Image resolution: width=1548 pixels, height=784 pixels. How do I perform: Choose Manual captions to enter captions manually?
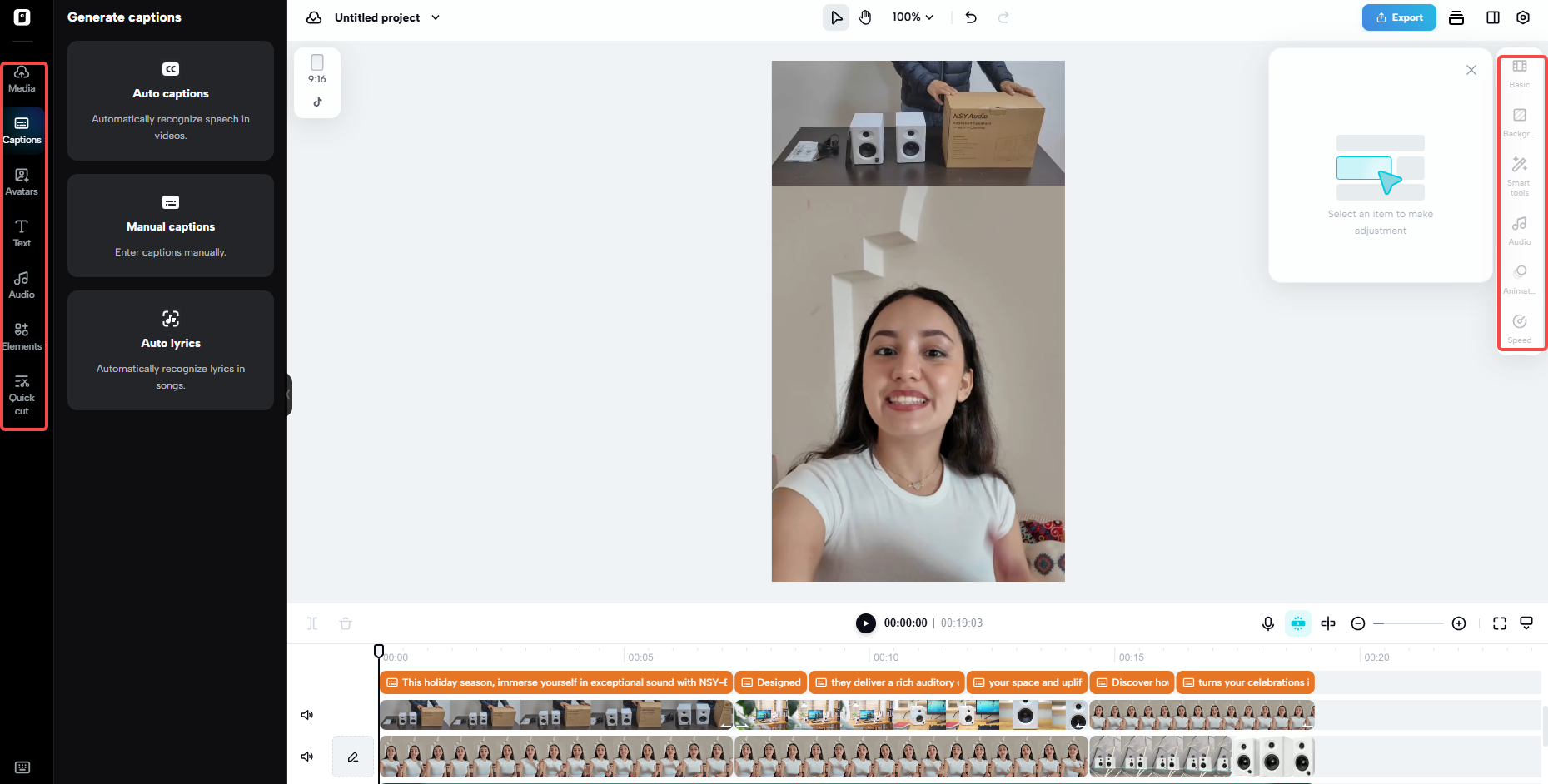(x=170, y=226)
